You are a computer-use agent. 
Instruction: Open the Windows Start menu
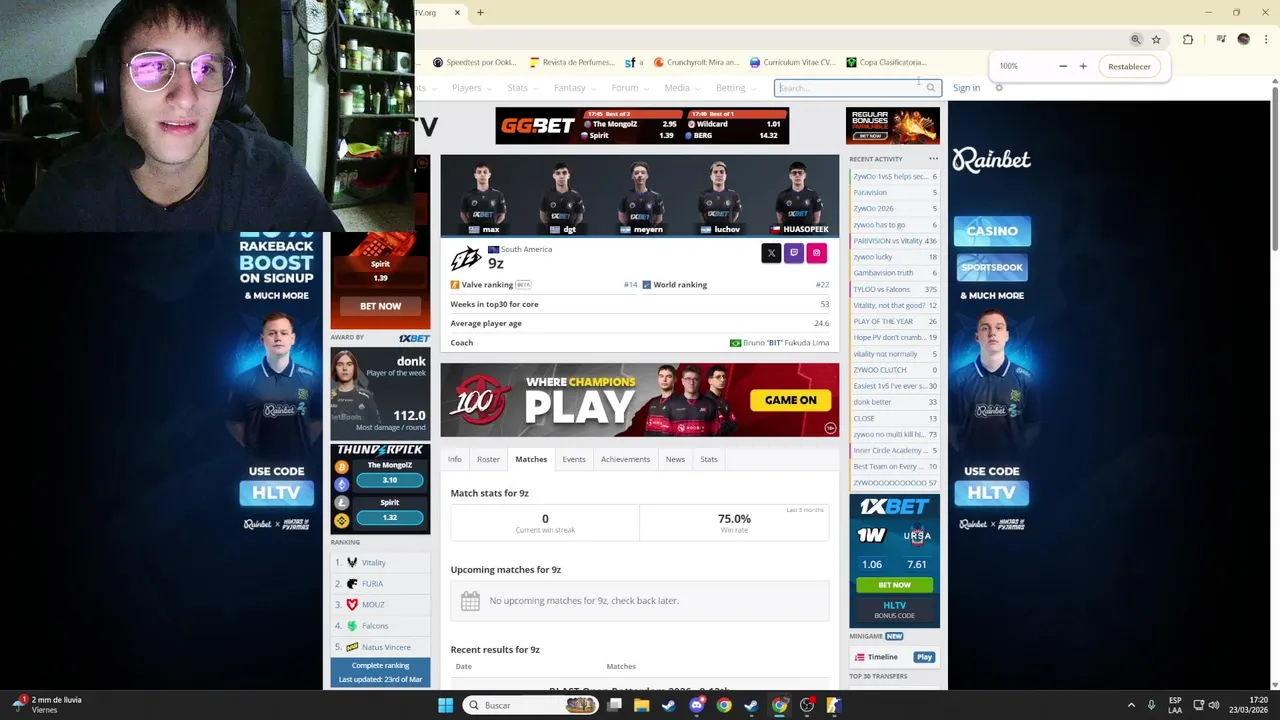click(x=446, y=705)
